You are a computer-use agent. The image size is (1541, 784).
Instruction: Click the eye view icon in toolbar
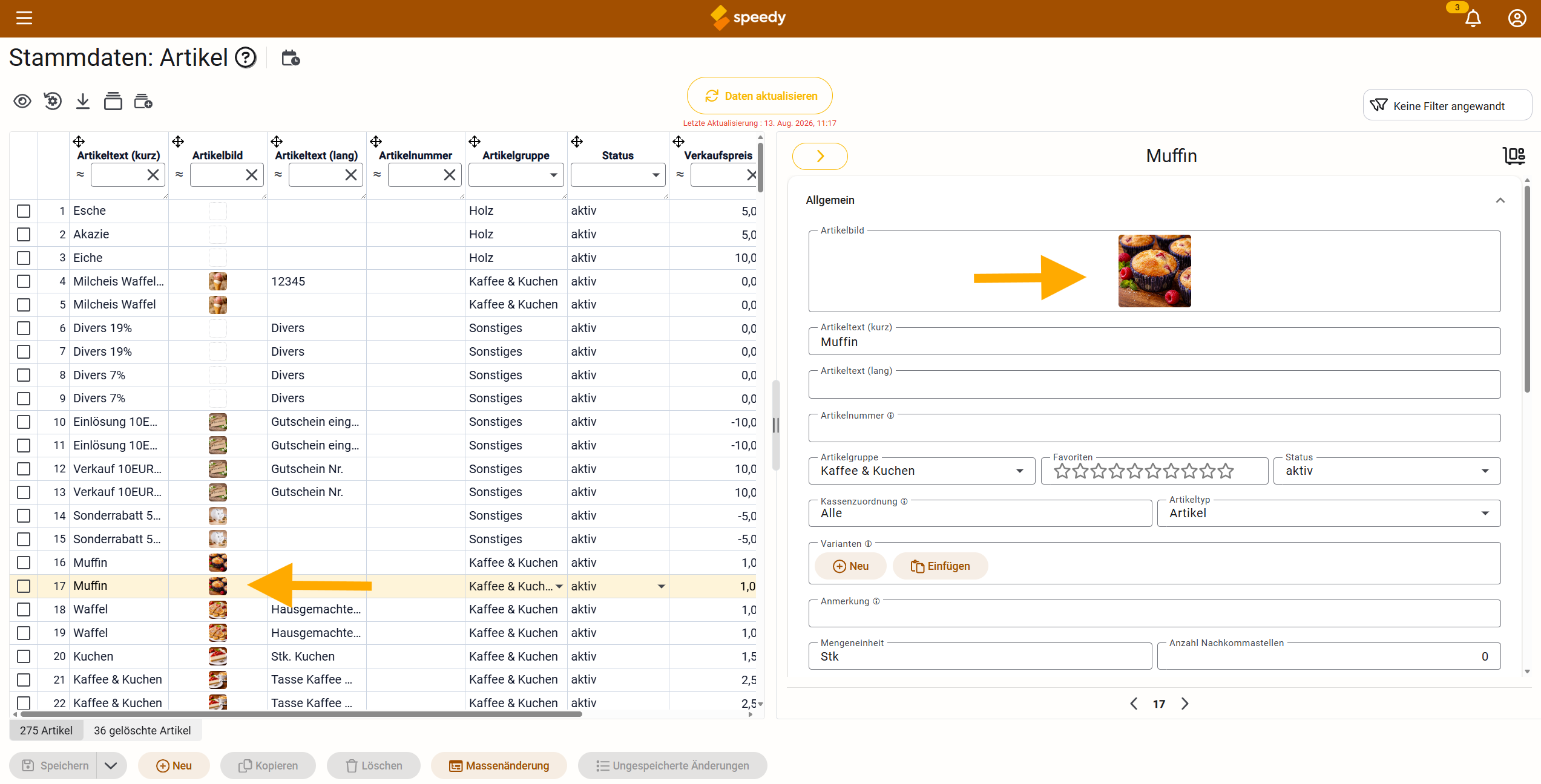point(22,101)
